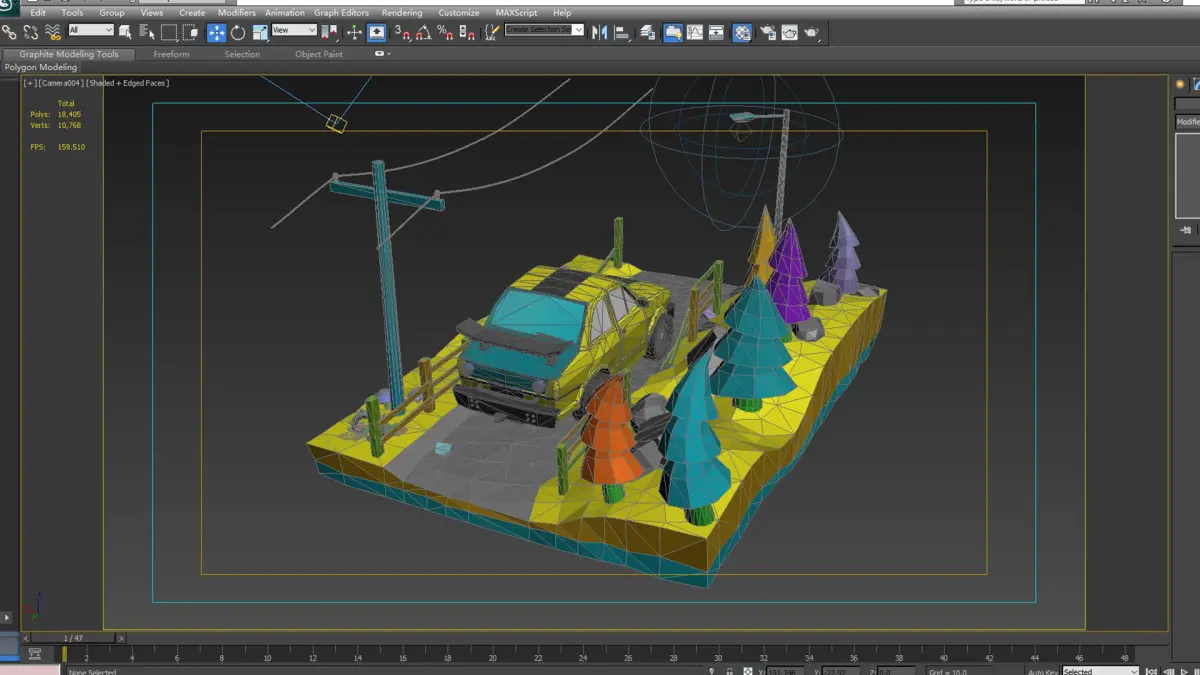Open the Curve Editor icon
Viewport: 1200px width, 675px height.
(x=695, y=33)
